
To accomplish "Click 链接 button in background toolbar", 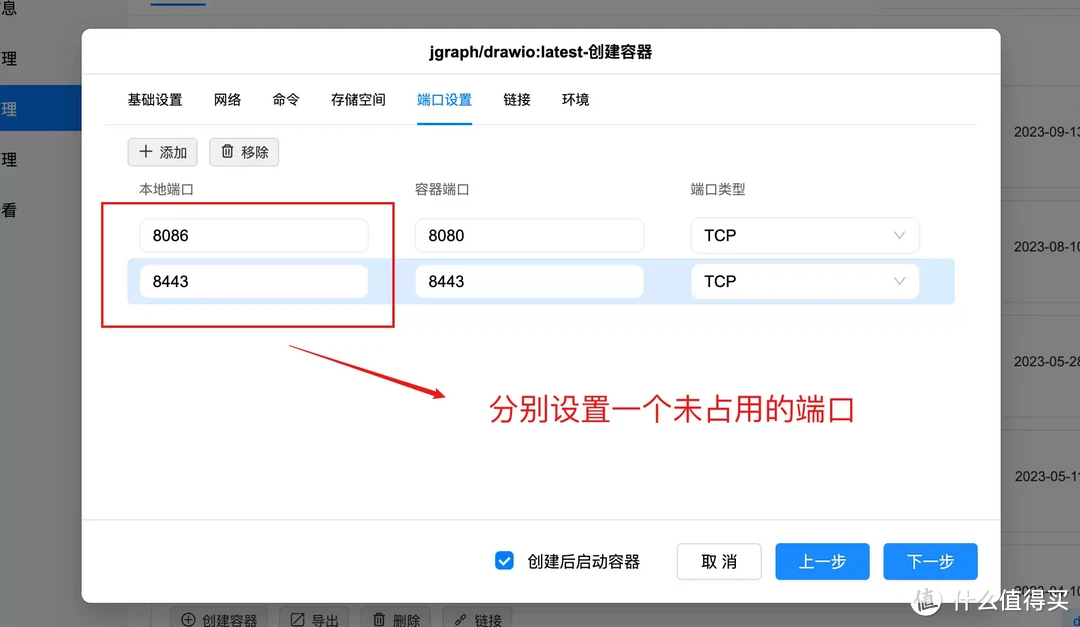I will [478, 619].
